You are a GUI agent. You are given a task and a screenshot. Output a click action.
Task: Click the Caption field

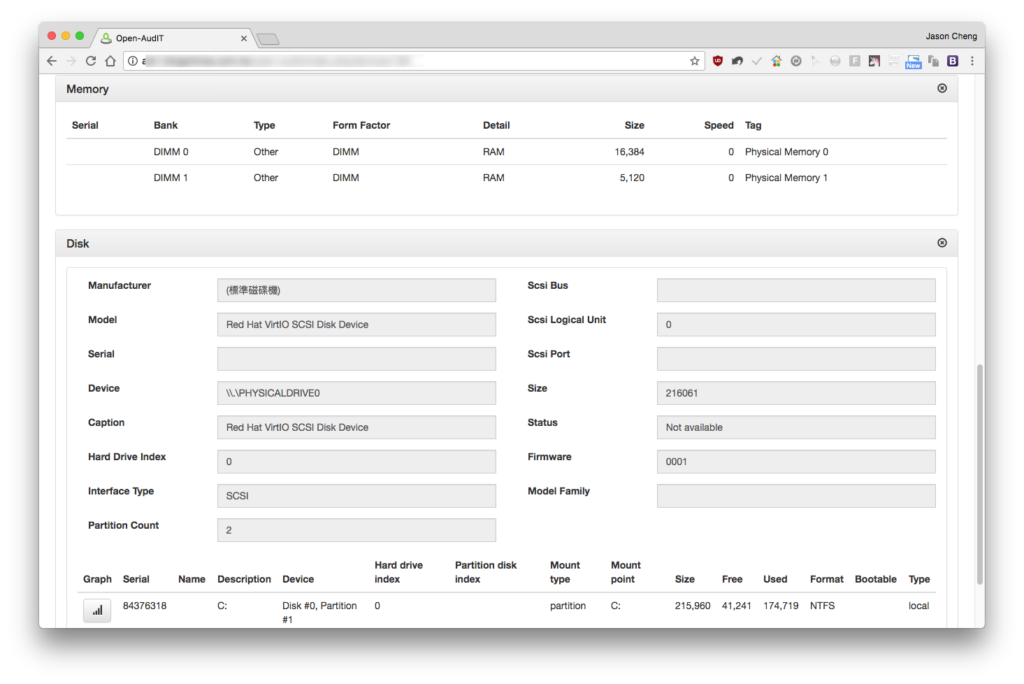(x=357, y=427)
